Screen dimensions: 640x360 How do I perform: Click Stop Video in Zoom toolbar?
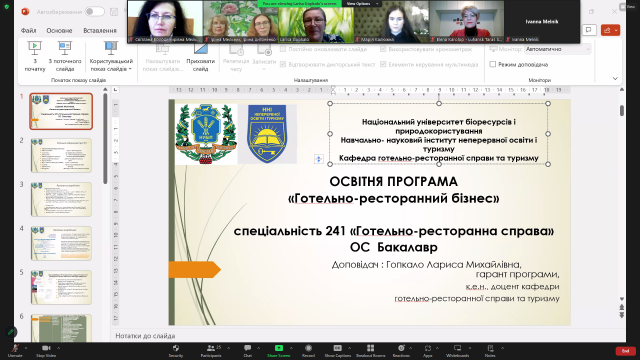point(46,350)
